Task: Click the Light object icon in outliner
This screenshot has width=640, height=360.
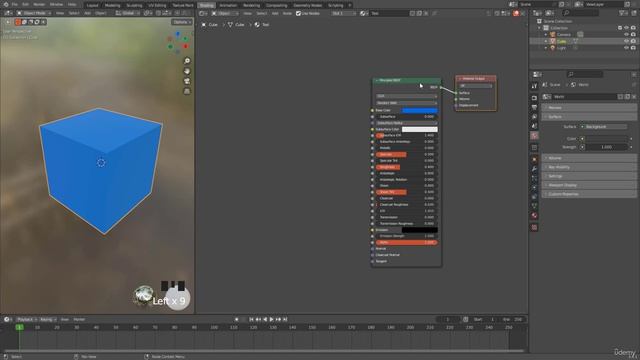Action: pyautogui.click(x=553, y=48)
